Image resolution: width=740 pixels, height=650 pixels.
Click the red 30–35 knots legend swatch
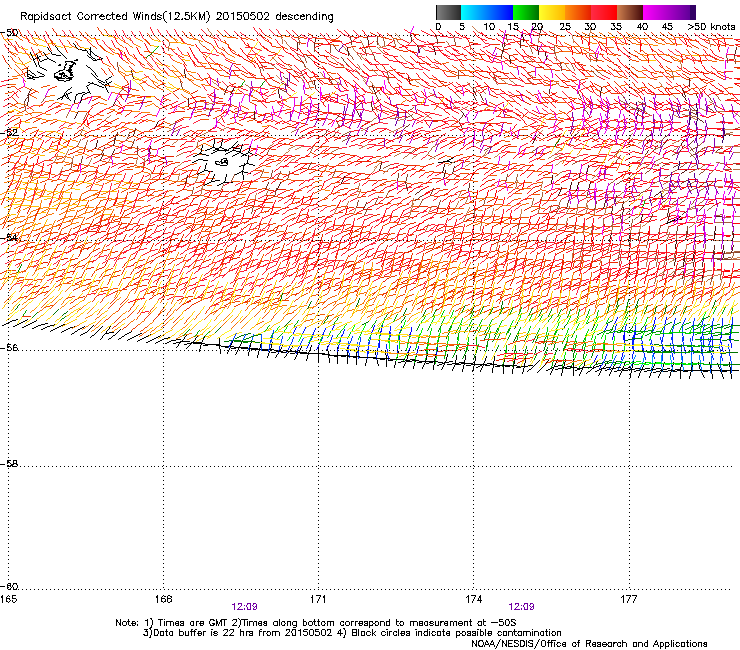click(x=604, y=12)
